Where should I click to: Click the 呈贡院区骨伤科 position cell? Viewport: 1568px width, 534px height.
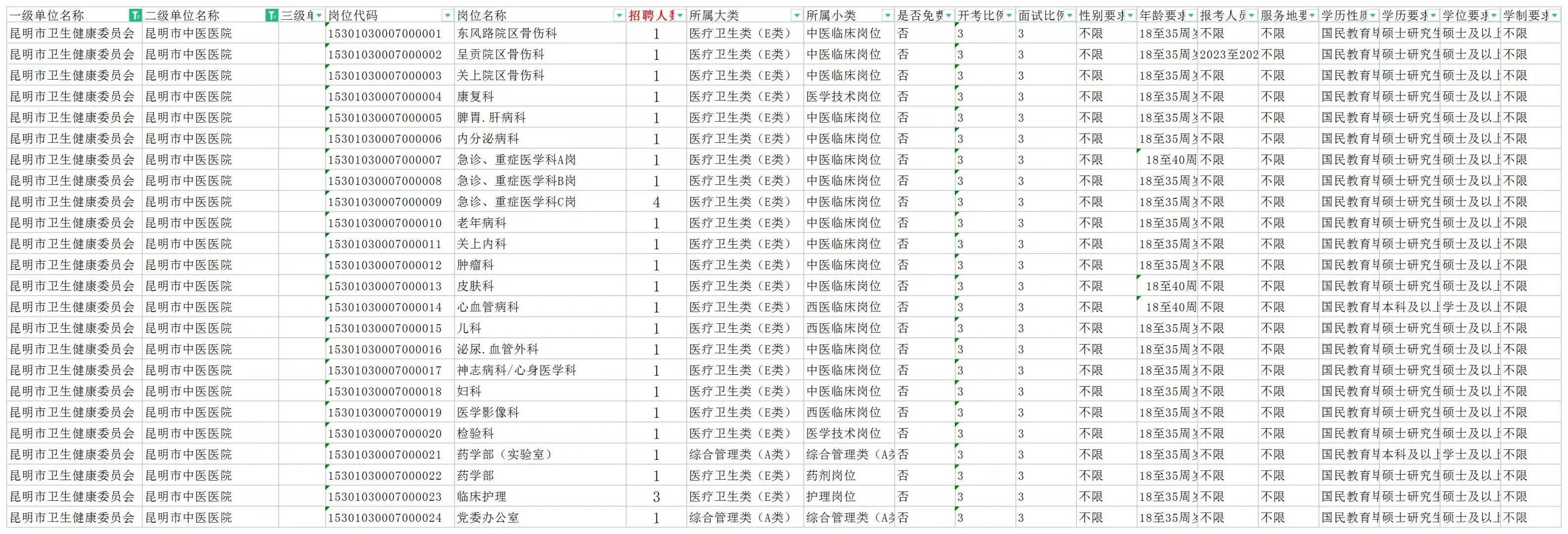540,54
